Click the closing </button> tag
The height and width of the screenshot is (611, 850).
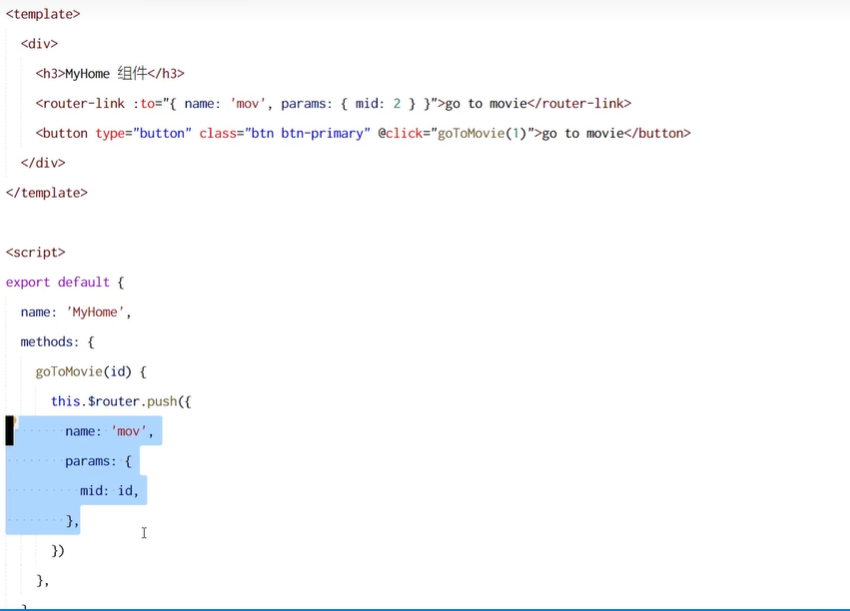658,133
